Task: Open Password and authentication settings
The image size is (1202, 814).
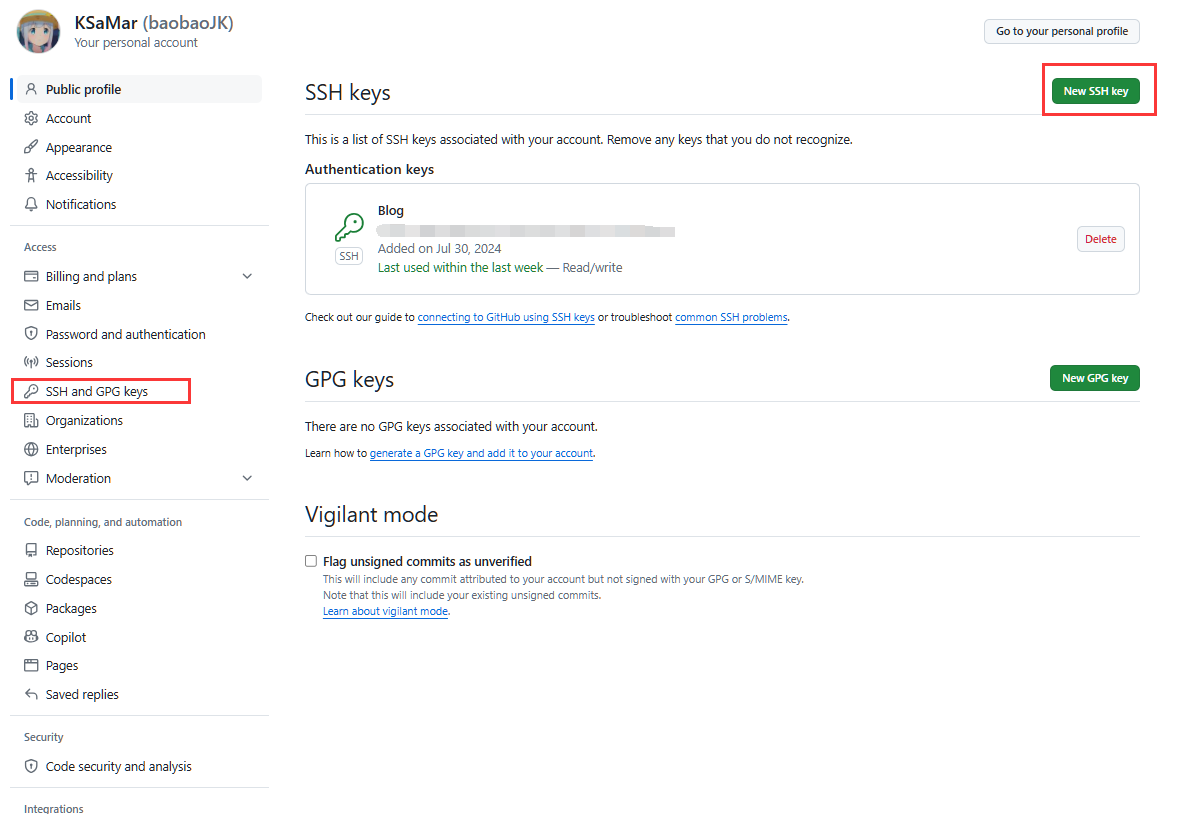Action: [x=139, y=334]
